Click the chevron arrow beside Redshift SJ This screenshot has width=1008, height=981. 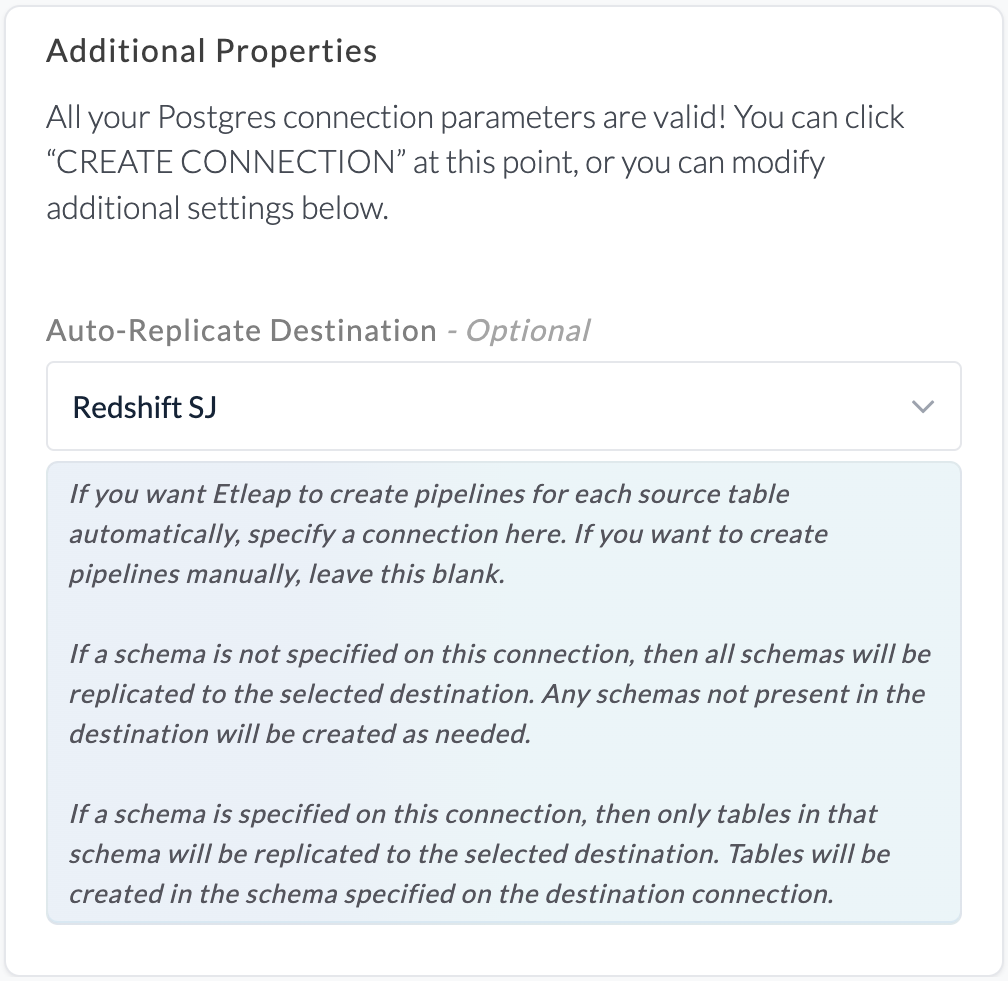(x=922, y=407)
